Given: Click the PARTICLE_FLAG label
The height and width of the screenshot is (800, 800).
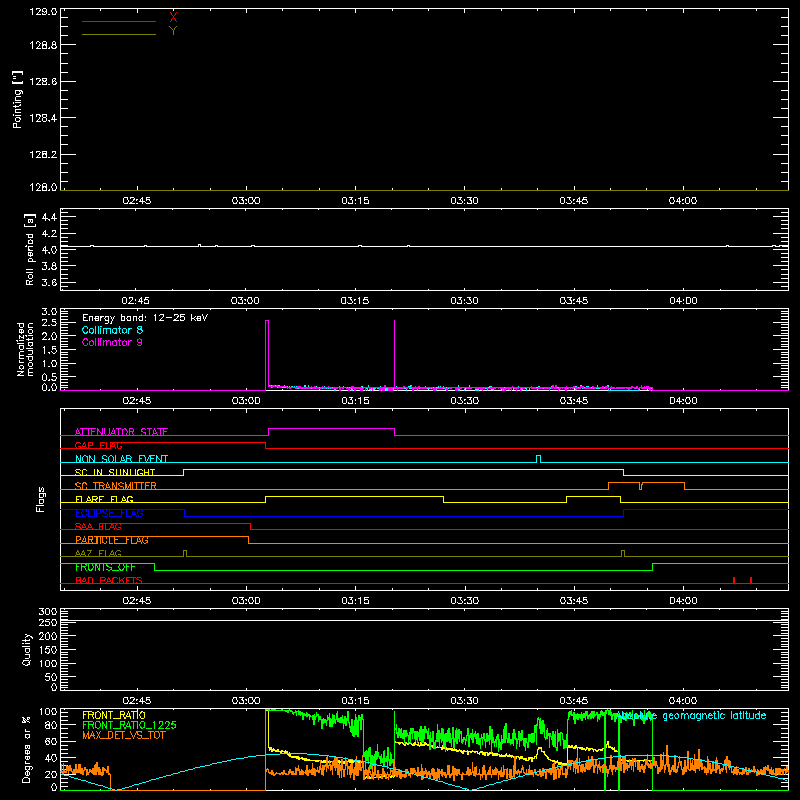Looking at the screenshot, I should (x=112, y=540).
